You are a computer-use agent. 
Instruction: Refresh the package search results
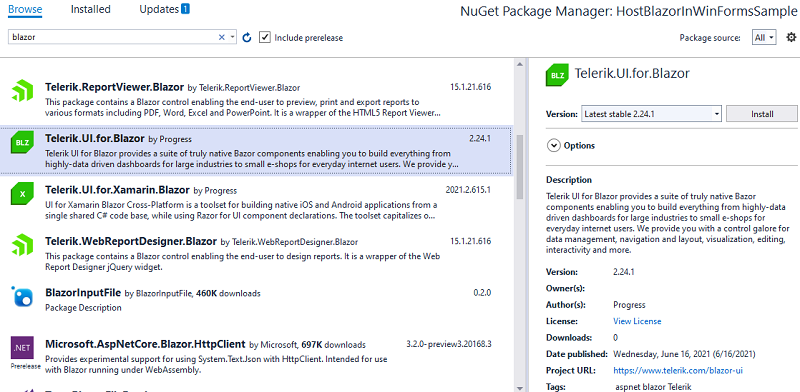pos(247,37)
